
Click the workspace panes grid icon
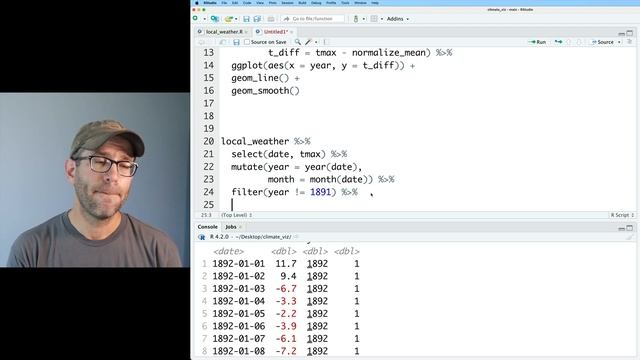[374, 19]
